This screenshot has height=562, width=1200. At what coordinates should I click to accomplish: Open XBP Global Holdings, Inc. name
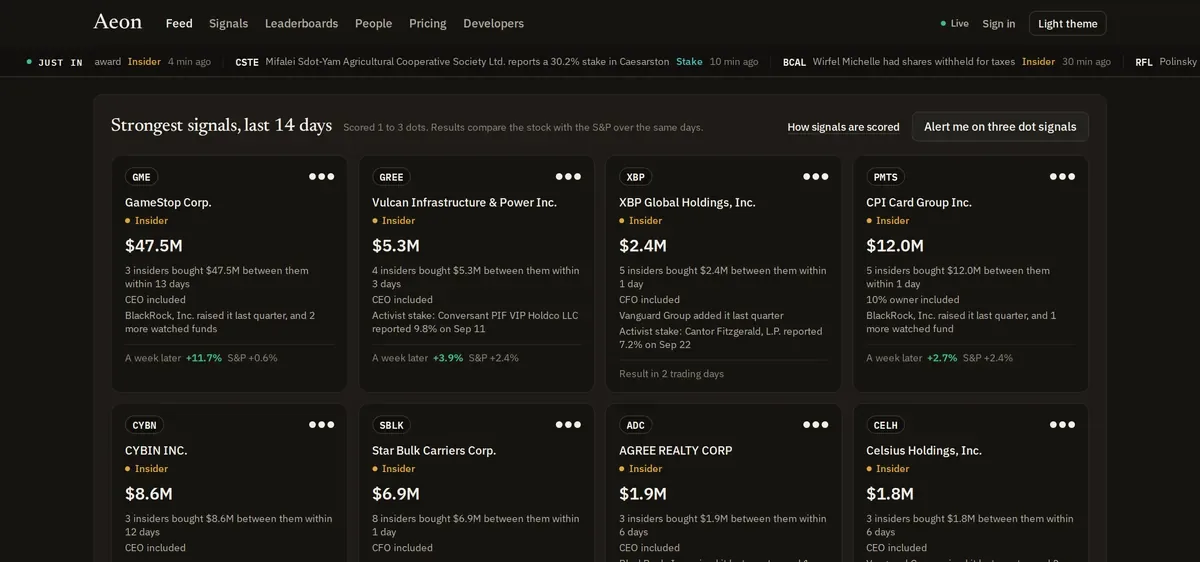click(687, 202)
